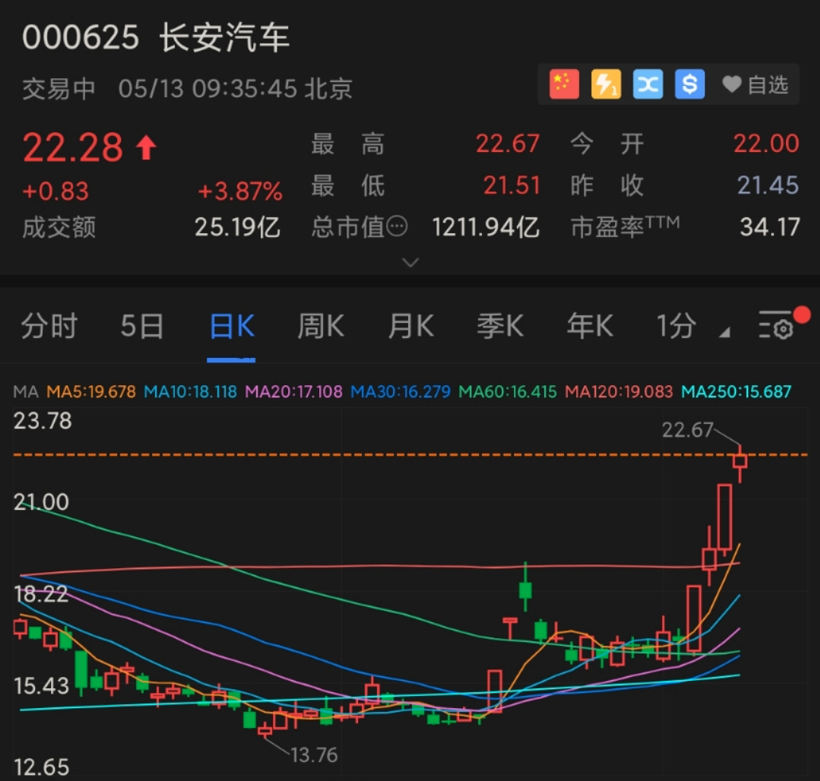Tap MA30:16.279 indicator value
Screen dimensions: 820x781
(x=401, y=391)
